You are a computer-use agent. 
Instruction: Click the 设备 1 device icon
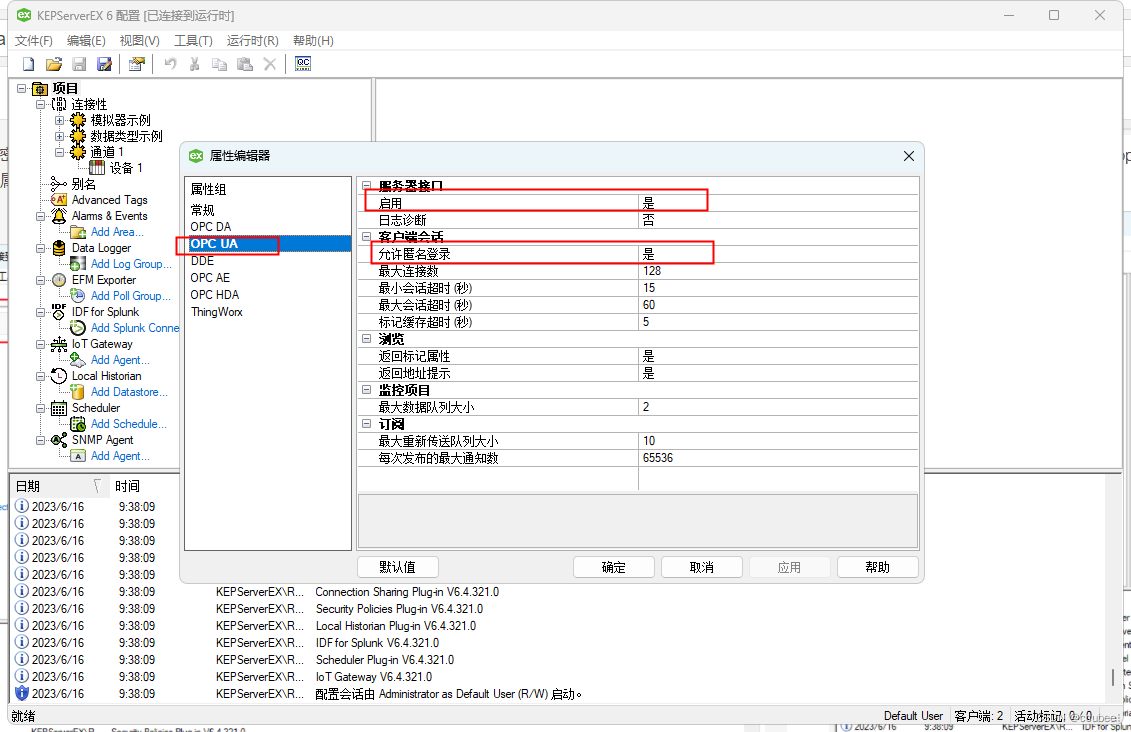97,168
